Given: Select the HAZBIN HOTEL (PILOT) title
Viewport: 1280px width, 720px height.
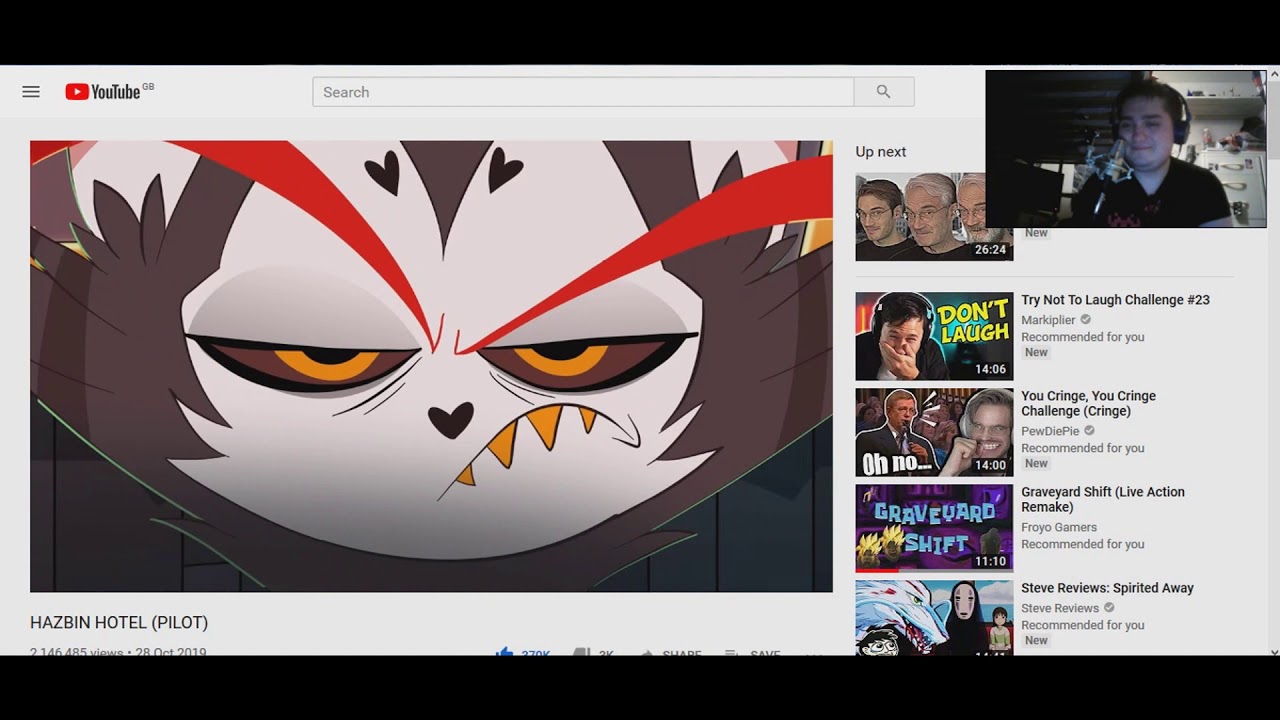Looking at the screenshot, I should pos(119,622).
